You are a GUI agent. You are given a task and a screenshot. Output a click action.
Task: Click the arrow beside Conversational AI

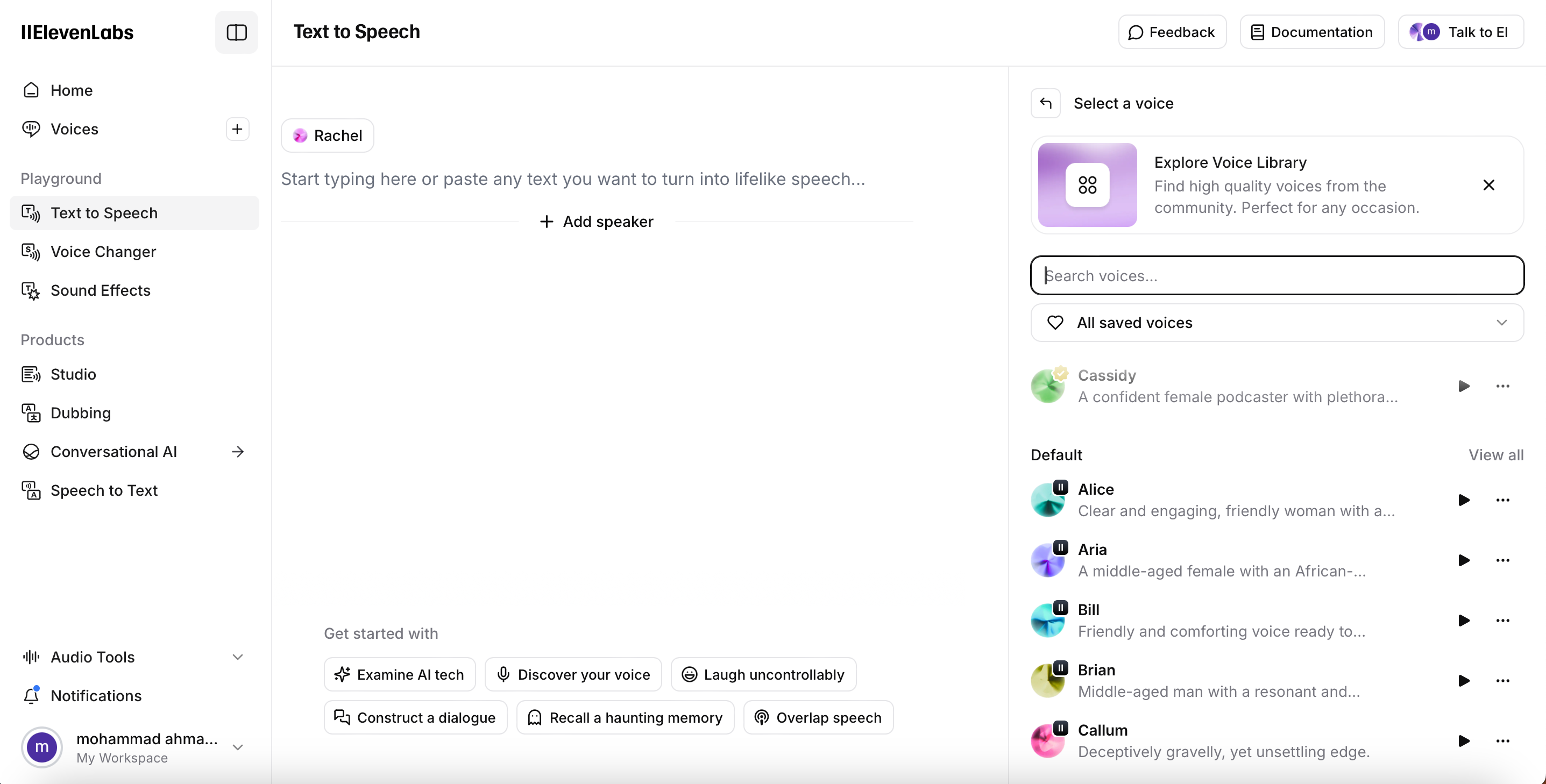tap(238, 452)
